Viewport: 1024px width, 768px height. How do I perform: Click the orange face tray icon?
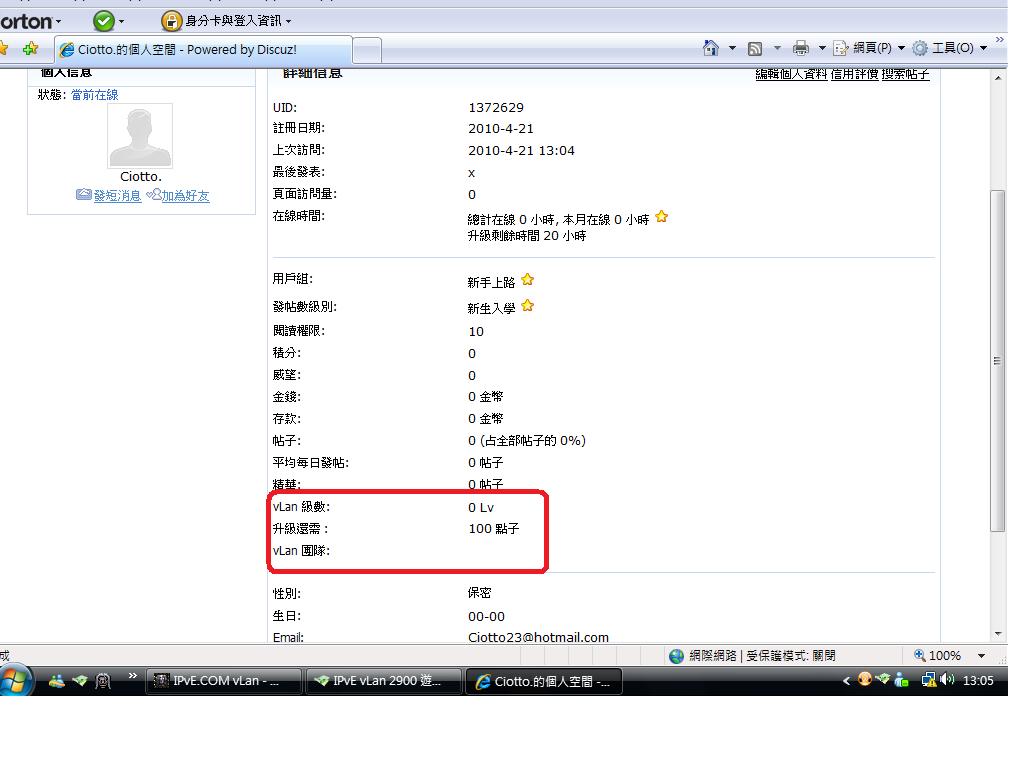coord(865,680)
